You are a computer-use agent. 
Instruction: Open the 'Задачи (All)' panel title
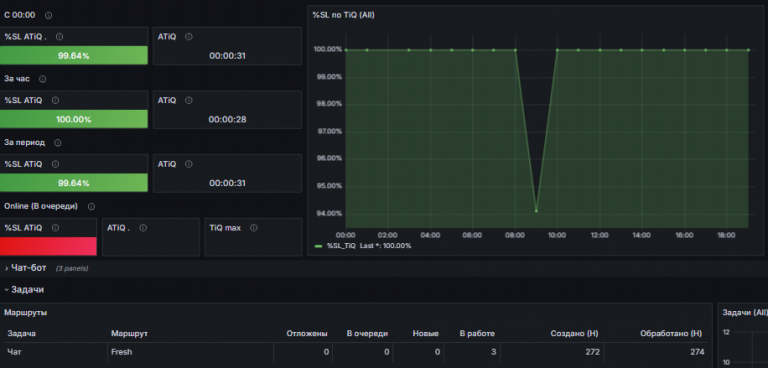[x=744, y=312]
